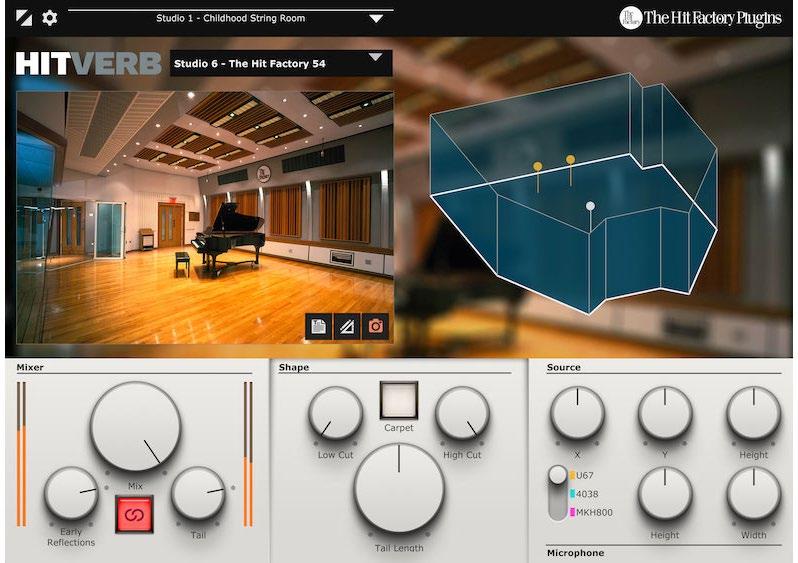Click the Mix knob

pos(135,427)
